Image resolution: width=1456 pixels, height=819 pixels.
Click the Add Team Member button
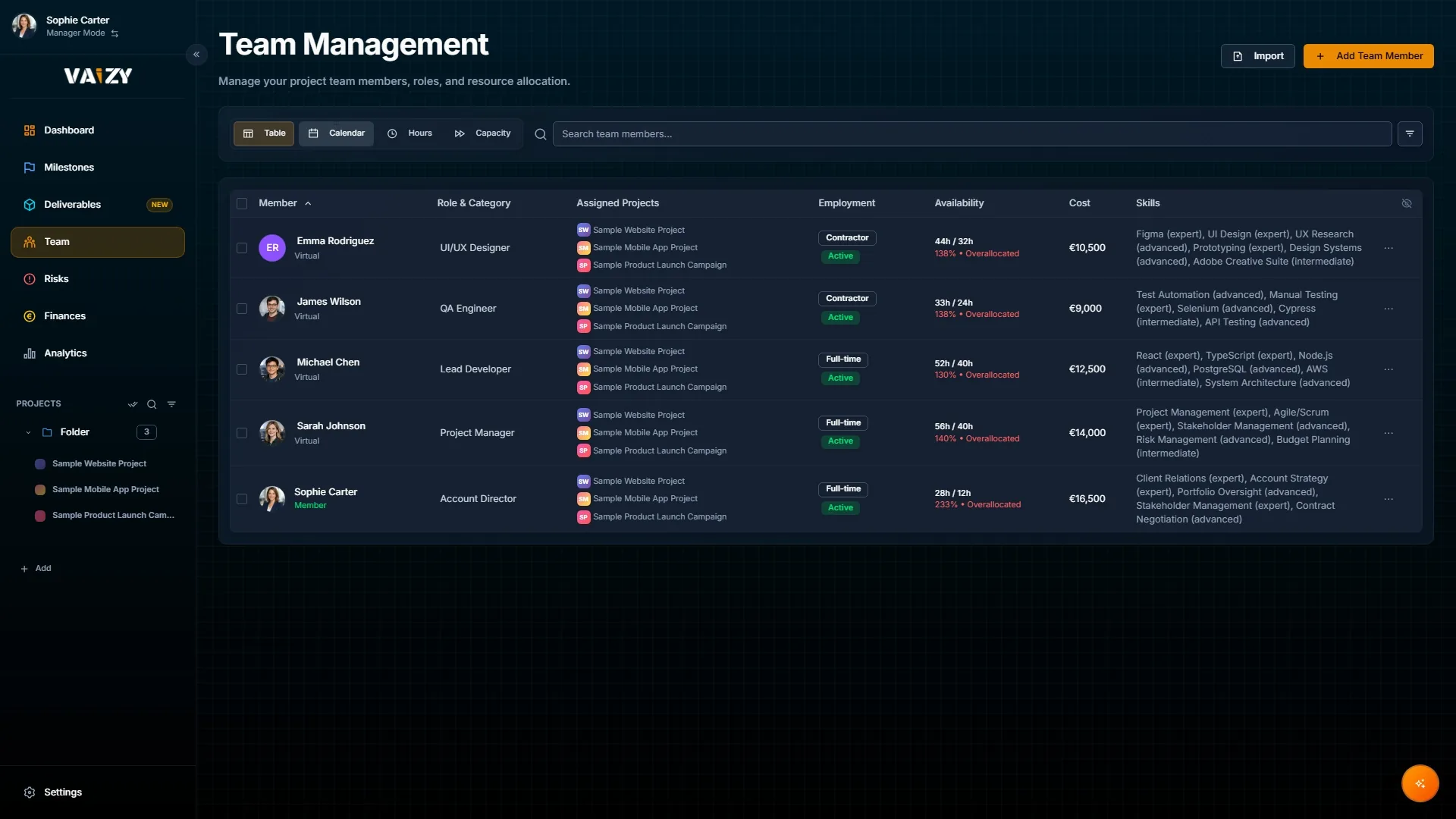click(x=1368, y=56)
